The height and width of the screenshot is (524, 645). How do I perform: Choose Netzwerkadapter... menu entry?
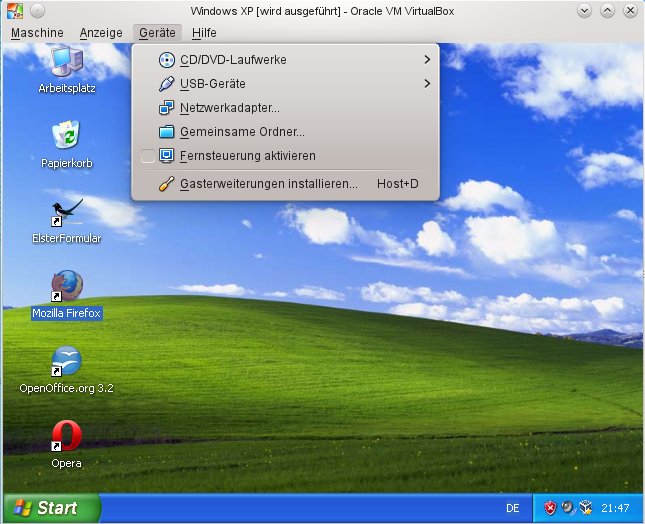(x=285, y=108)
